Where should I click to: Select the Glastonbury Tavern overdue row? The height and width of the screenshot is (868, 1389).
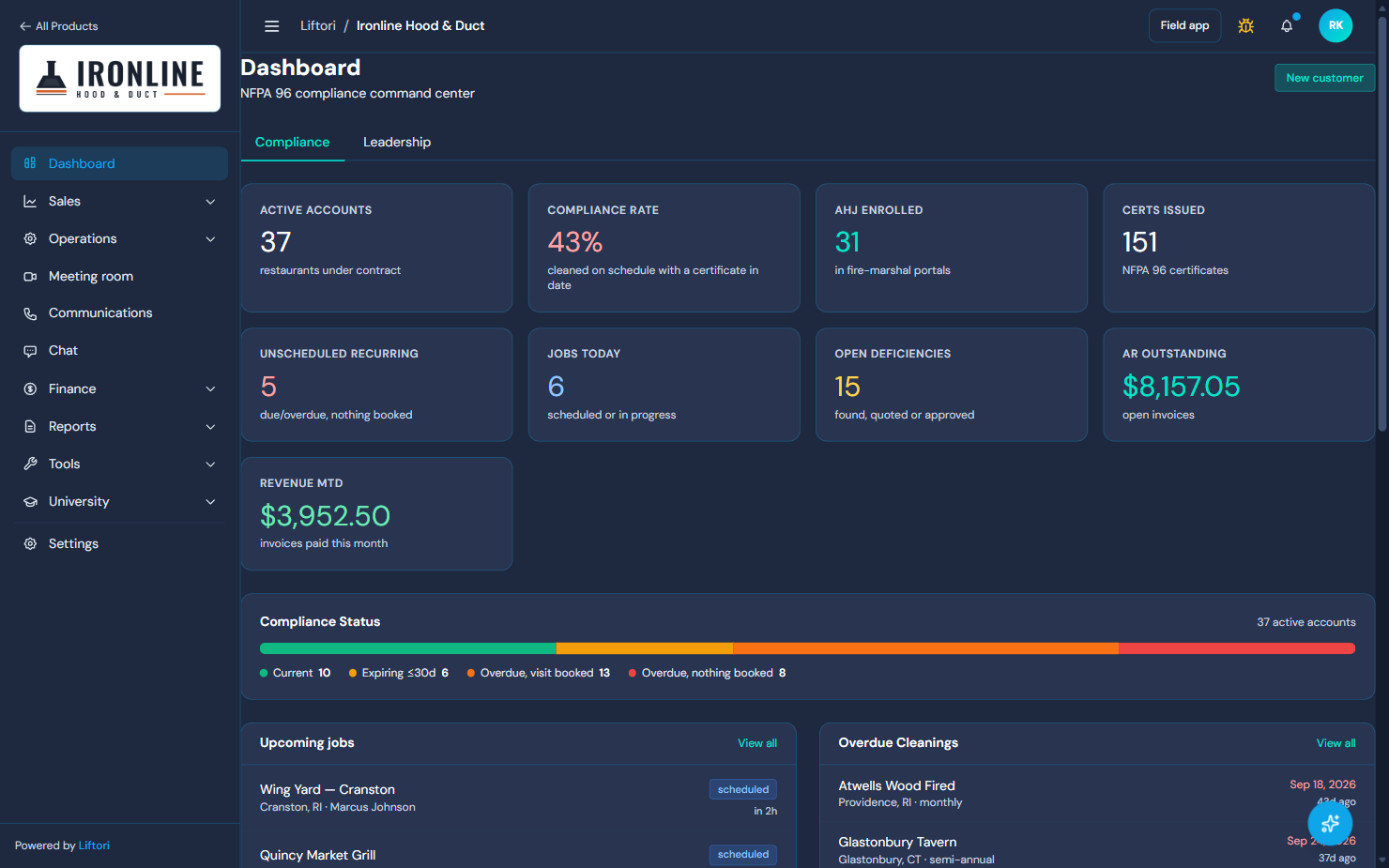tap(1097, 846)
